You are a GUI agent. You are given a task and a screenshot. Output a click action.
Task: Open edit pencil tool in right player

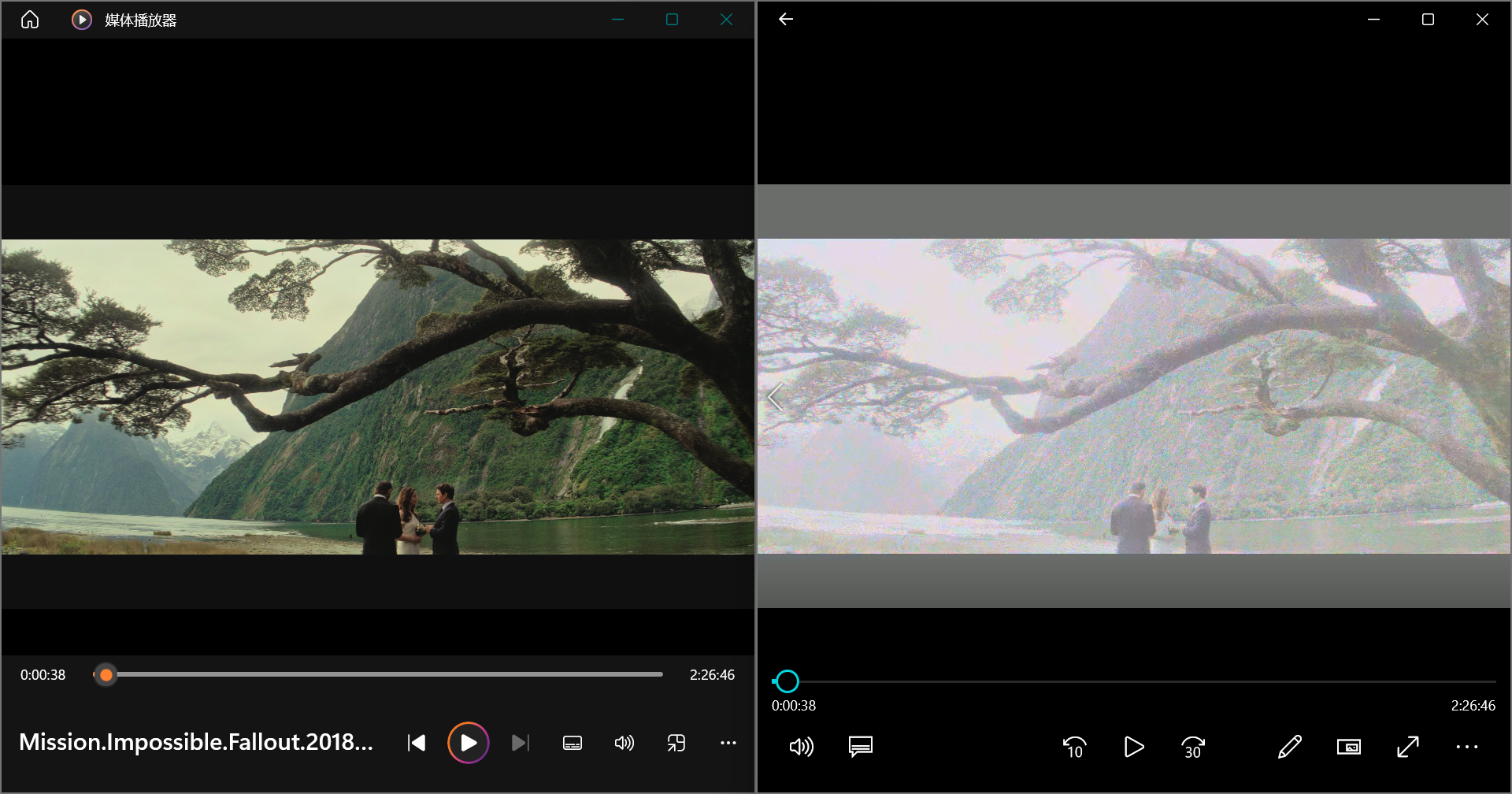point(1290,747)
